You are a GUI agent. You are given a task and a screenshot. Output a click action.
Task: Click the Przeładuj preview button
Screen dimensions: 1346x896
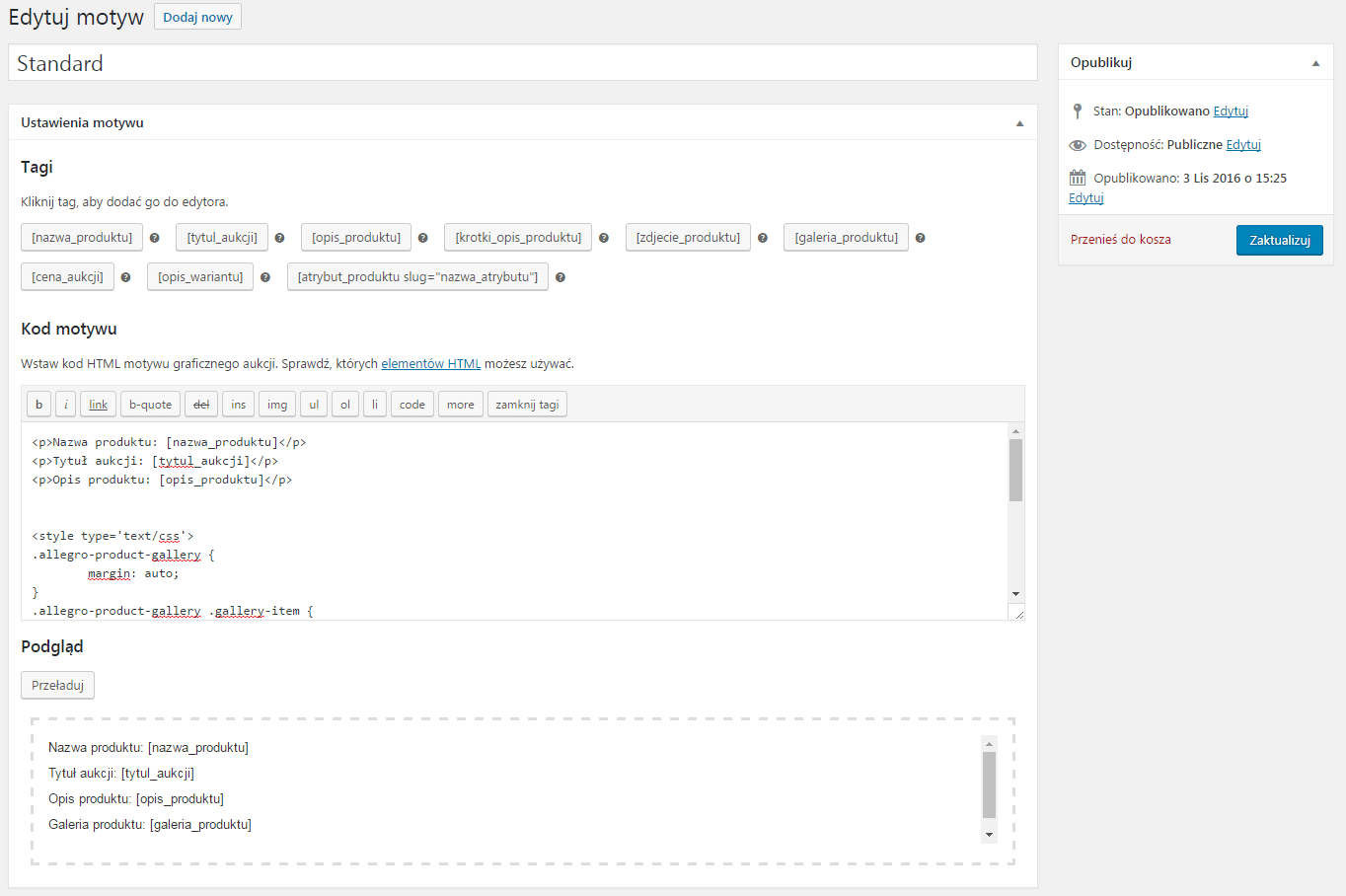coord(57,685)
